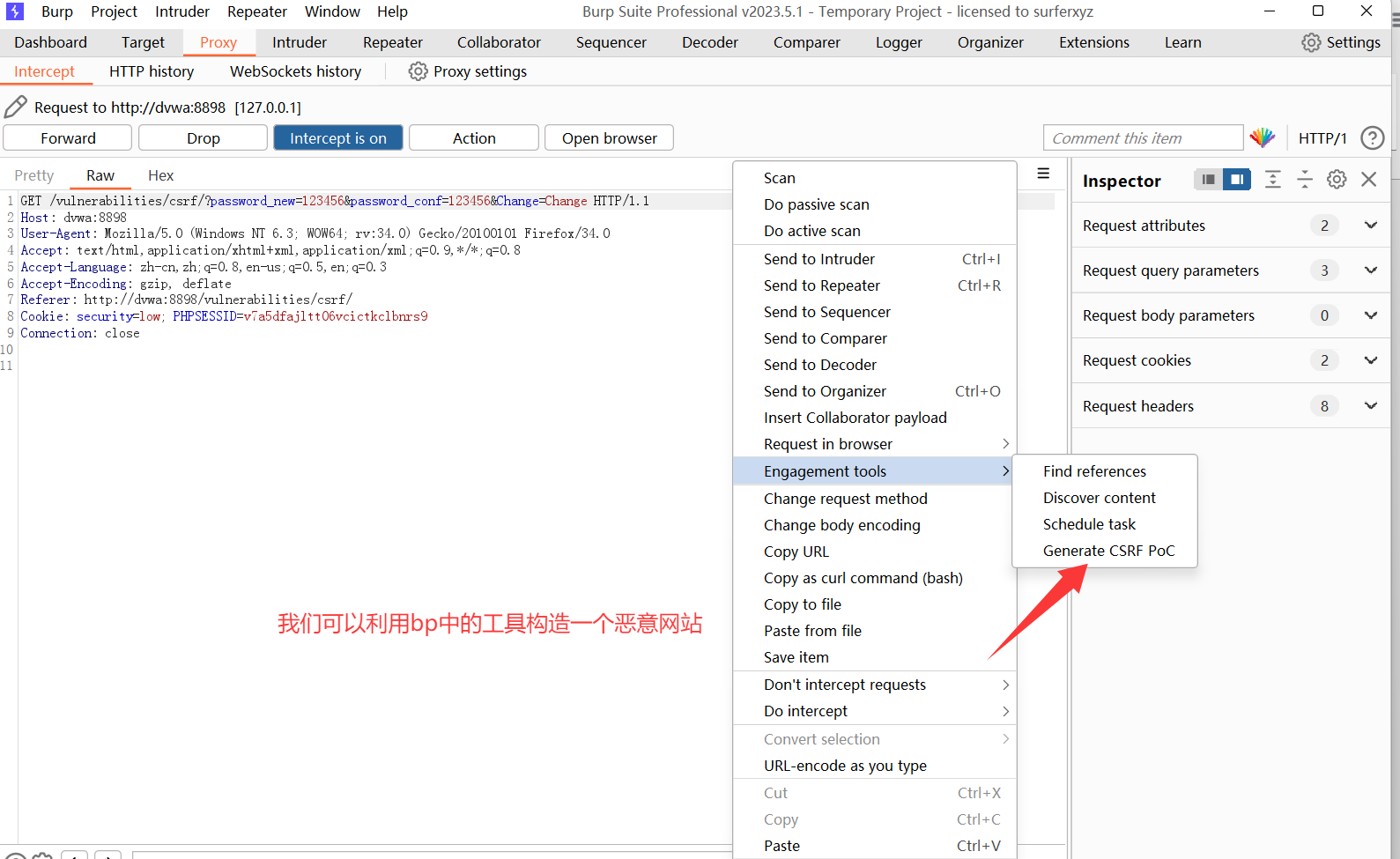Expand Request query parameters section
1400x859 pixels.
1370,270
